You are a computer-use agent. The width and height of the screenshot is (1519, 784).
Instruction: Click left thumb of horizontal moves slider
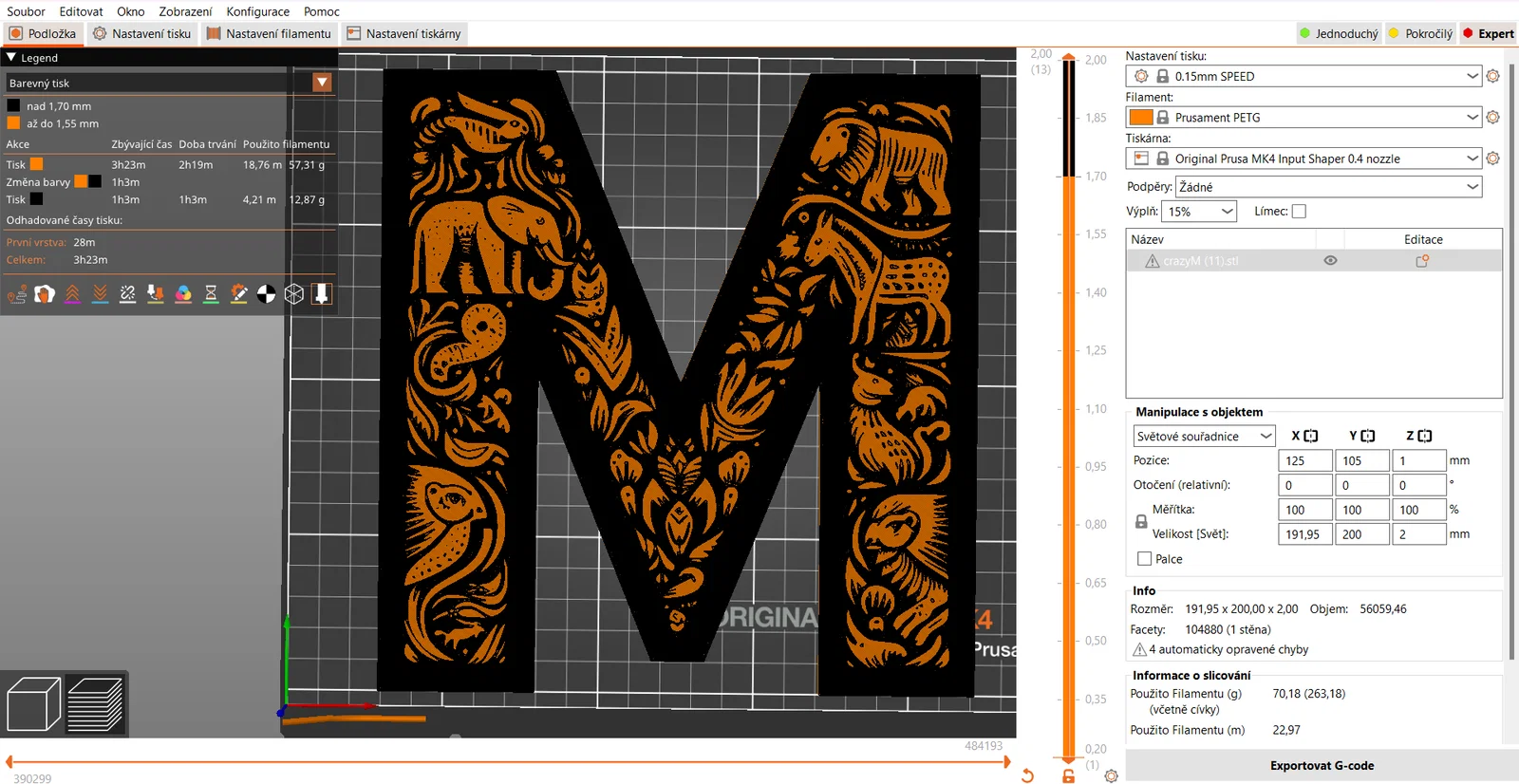pos(9,761)
